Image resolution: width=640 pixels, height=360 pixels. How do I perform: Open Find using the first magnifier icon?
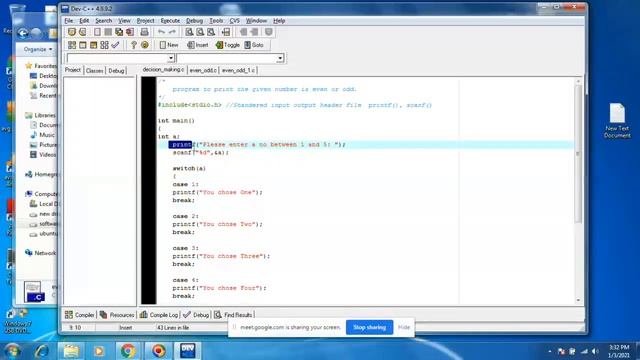189,32
